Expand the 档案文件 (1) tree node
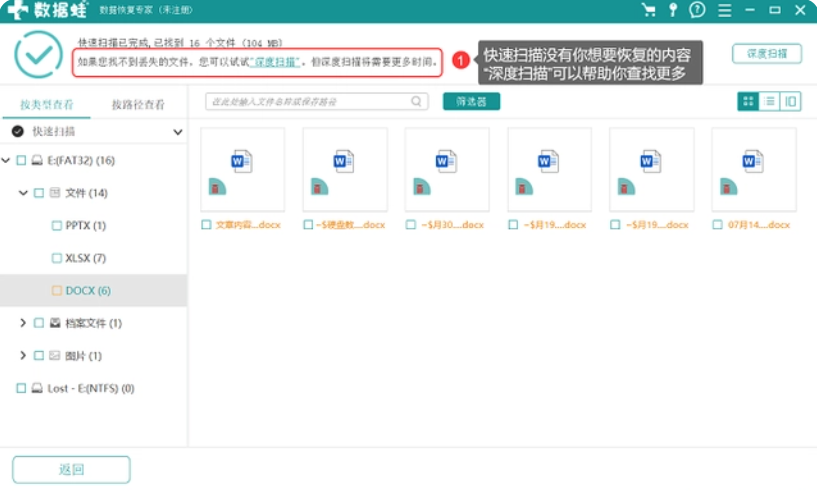The image size is (817, 492). point(23,323)
